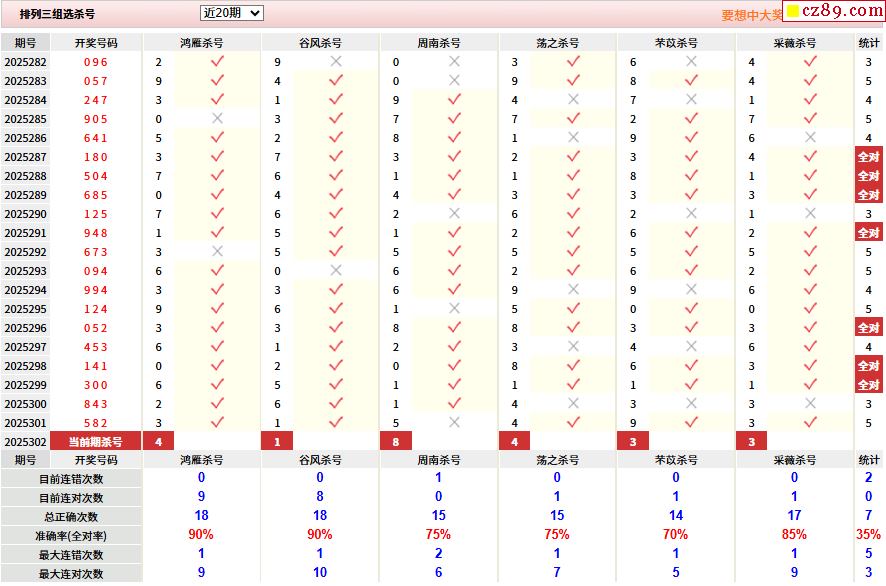Screen dimensions: 886x586
Task: Click the 总正确次数 row label
Action: pyautogui.click(x=71, y=516)
